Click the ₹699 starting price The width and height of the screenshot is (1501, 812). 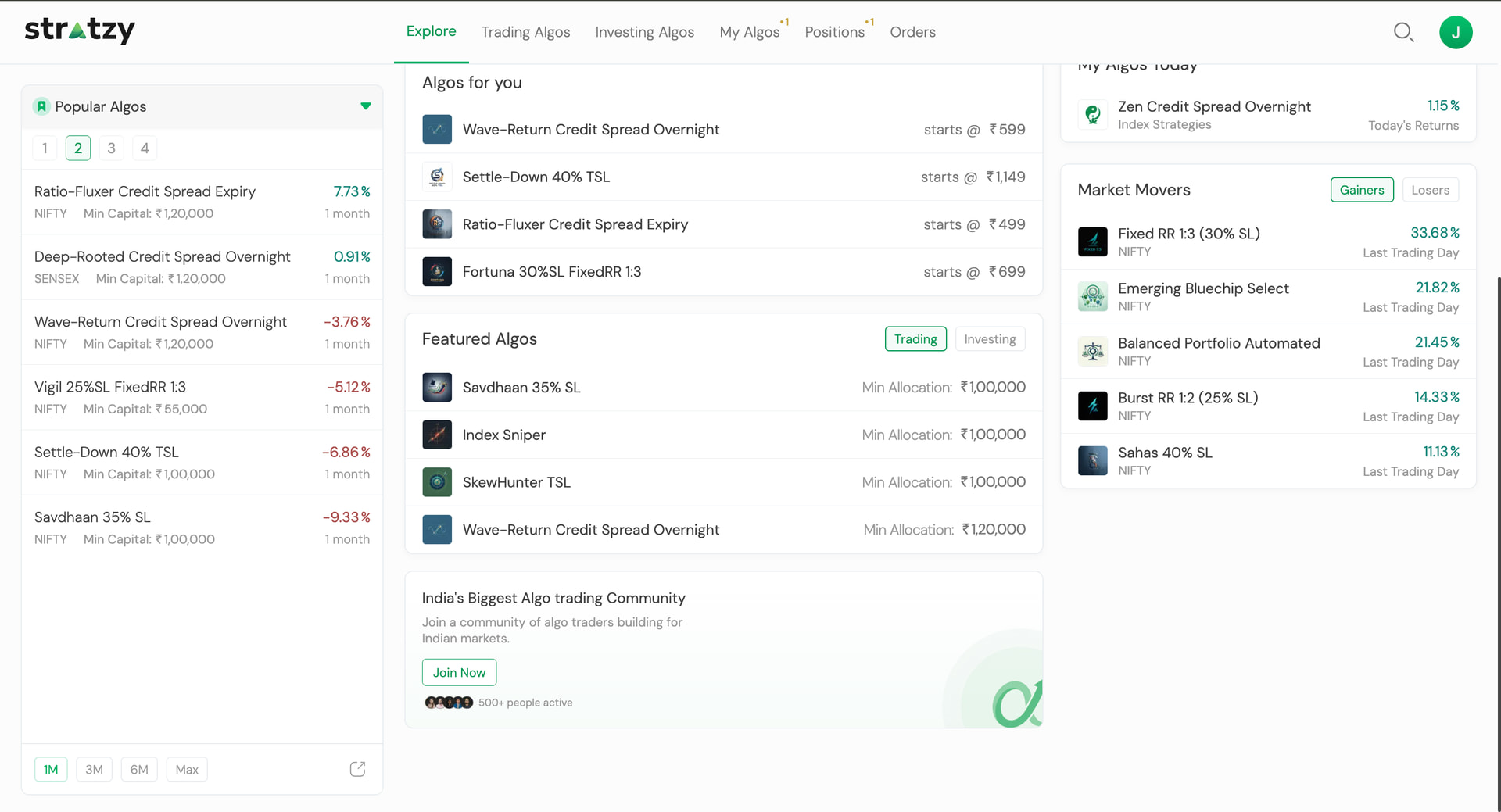click(1007, 272)
